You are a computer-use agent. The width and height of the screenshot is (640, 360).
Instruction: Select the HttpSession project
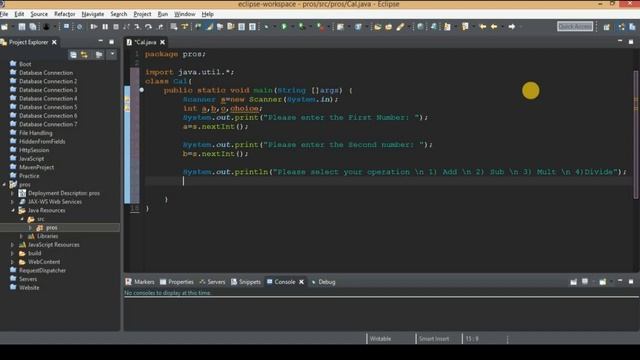pyautogui.click(x=34, y=150)
